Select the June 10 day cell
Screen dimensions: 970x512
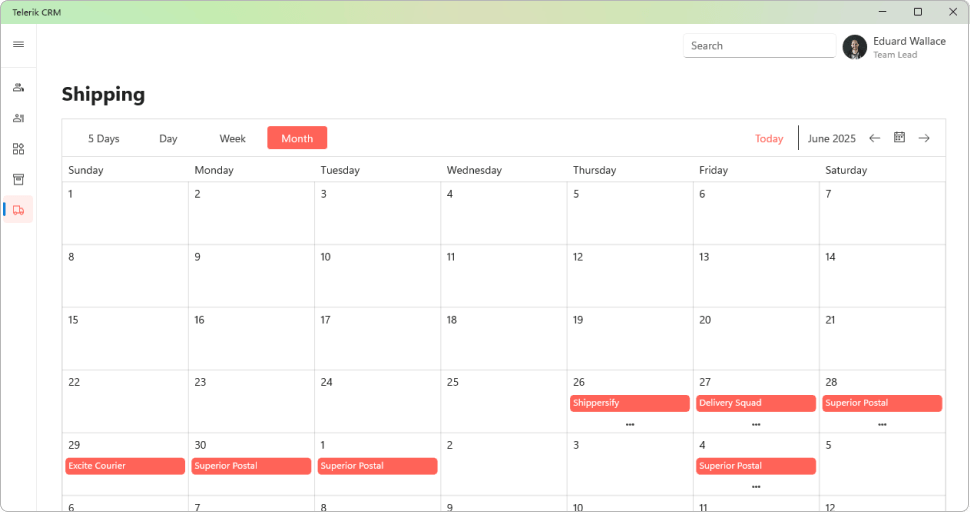377,276
